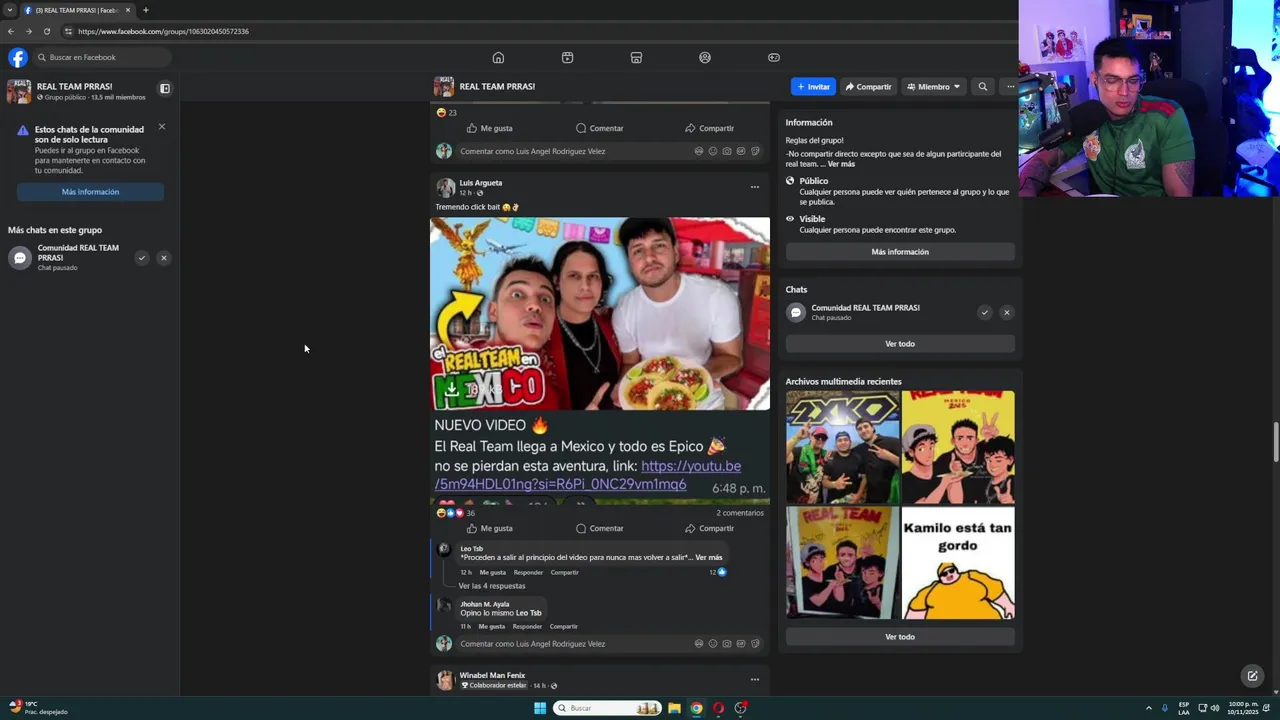Viewport: 1280px width, 720px height.
Task: Open the browser tab search dropdown
Action: coord(10,10)
